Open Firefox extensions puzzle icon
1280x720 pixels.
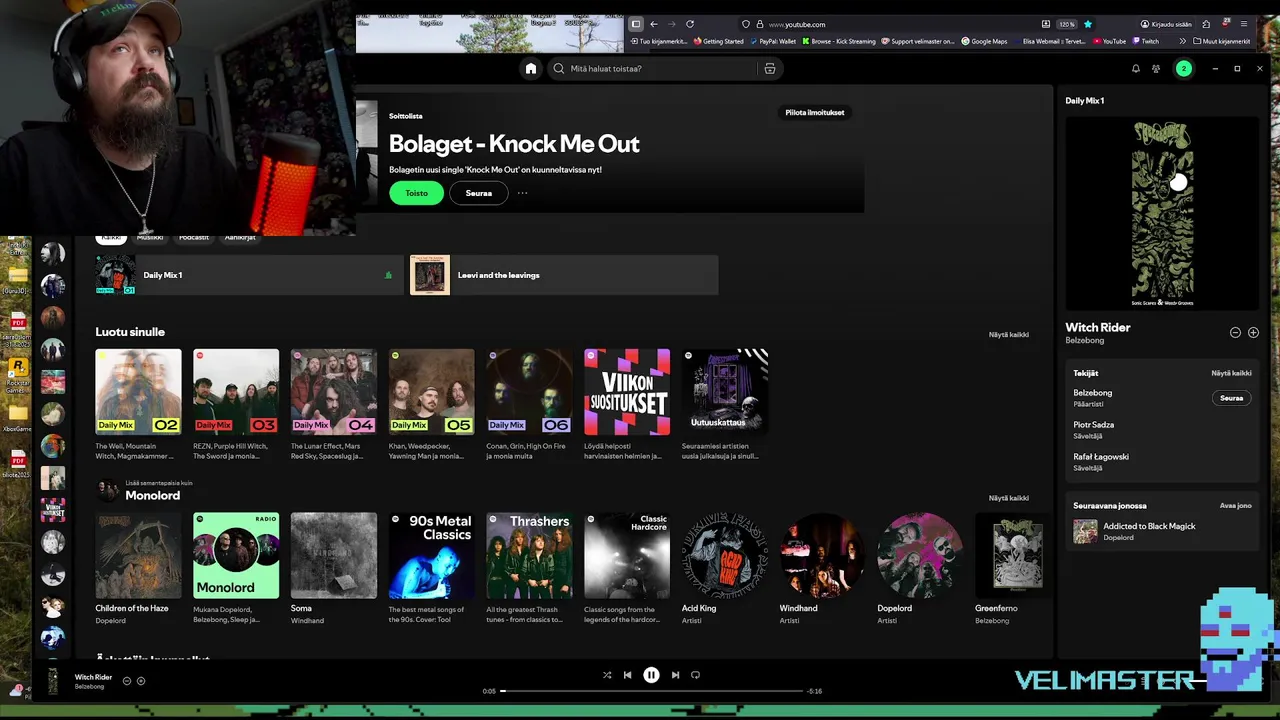pyautogui.click(x=1207, y=24)
